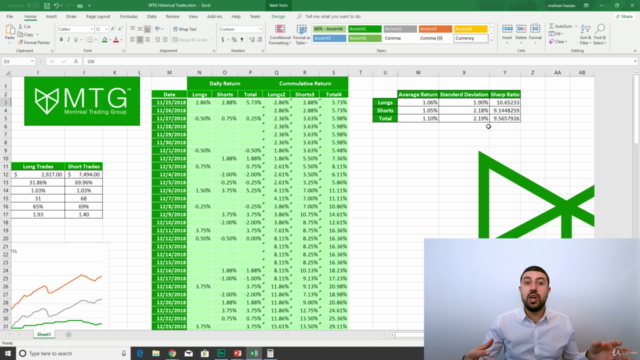Apply the green Fill Color bucket
Viewport: 640px width, 360px height.
coord(104,40)
